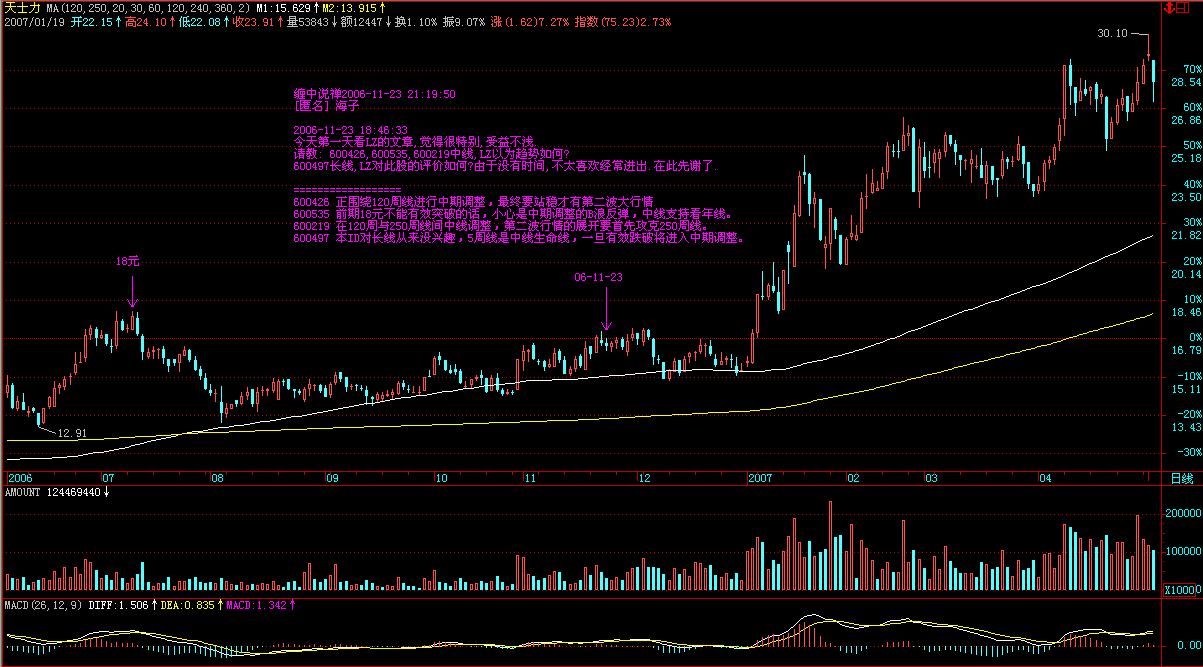The width and height of the screenshot is (1203, 667).
Task: Click the 18元 annotation text
Action: [127, 260]
